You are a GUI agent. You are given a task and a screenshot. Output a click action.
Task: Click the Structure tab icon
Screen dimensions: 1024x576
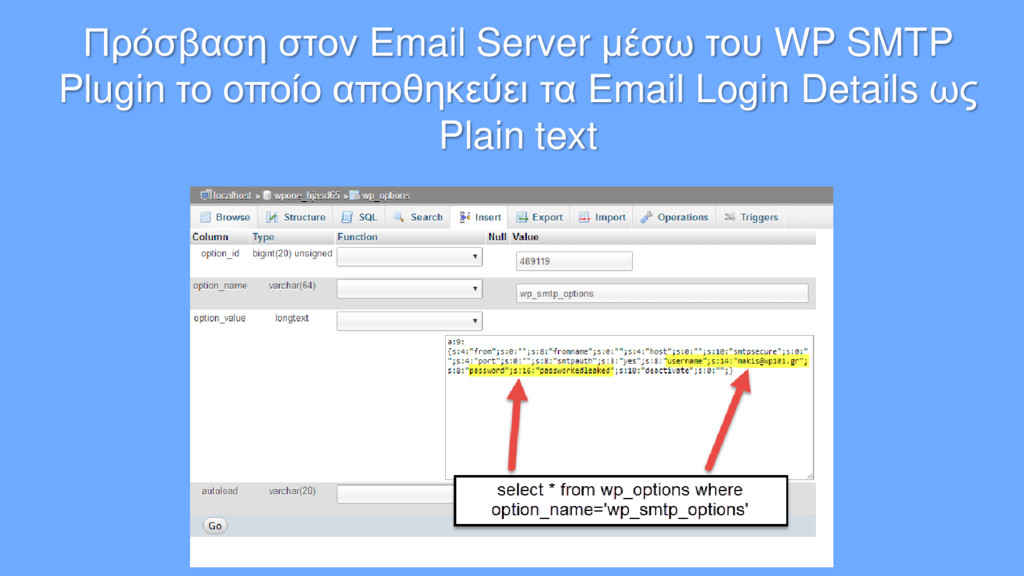[x=272, y=217]
